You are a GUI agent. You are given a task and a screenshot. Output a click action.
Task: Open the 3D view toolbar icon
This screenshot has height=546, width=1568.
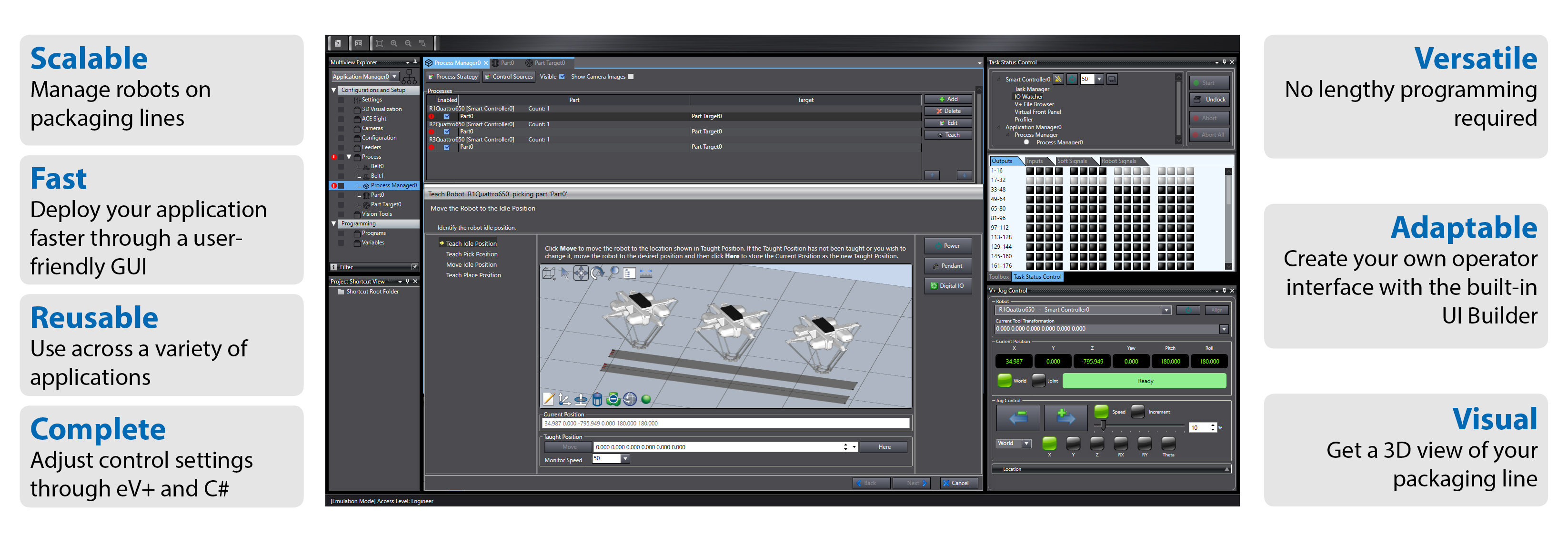[359, 43]
